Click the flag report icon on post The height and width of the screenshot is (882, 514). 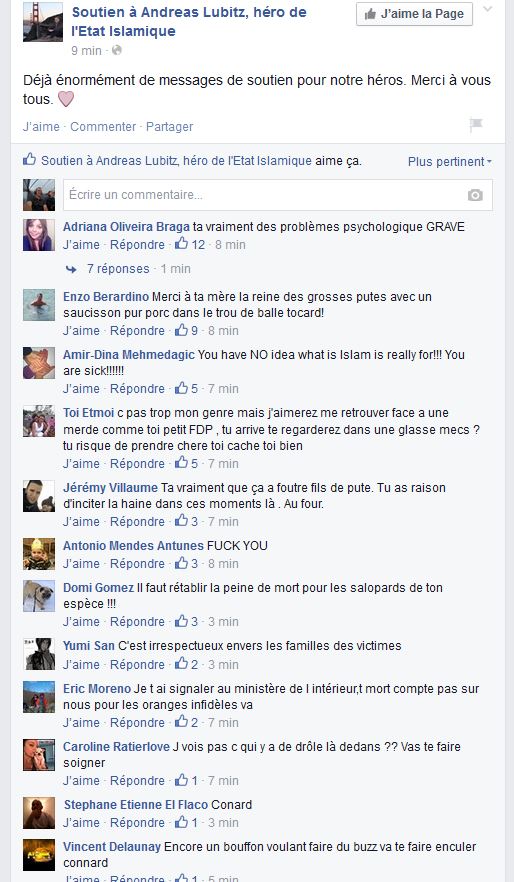pos(476,125)
